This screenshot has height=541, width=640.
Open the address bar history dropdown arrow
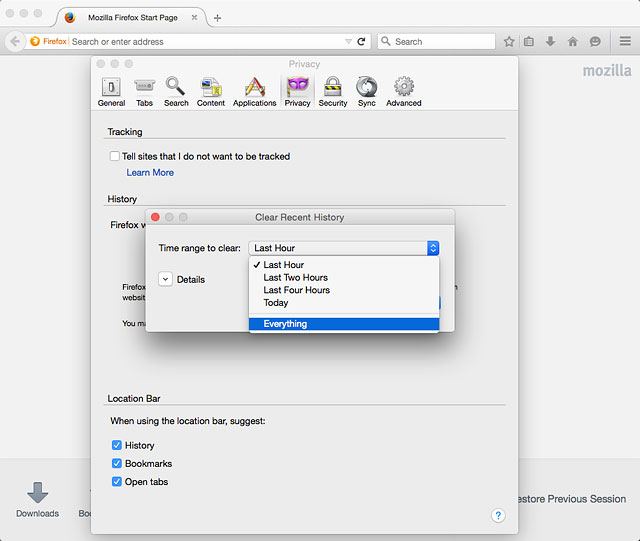(x=348, y=41)
